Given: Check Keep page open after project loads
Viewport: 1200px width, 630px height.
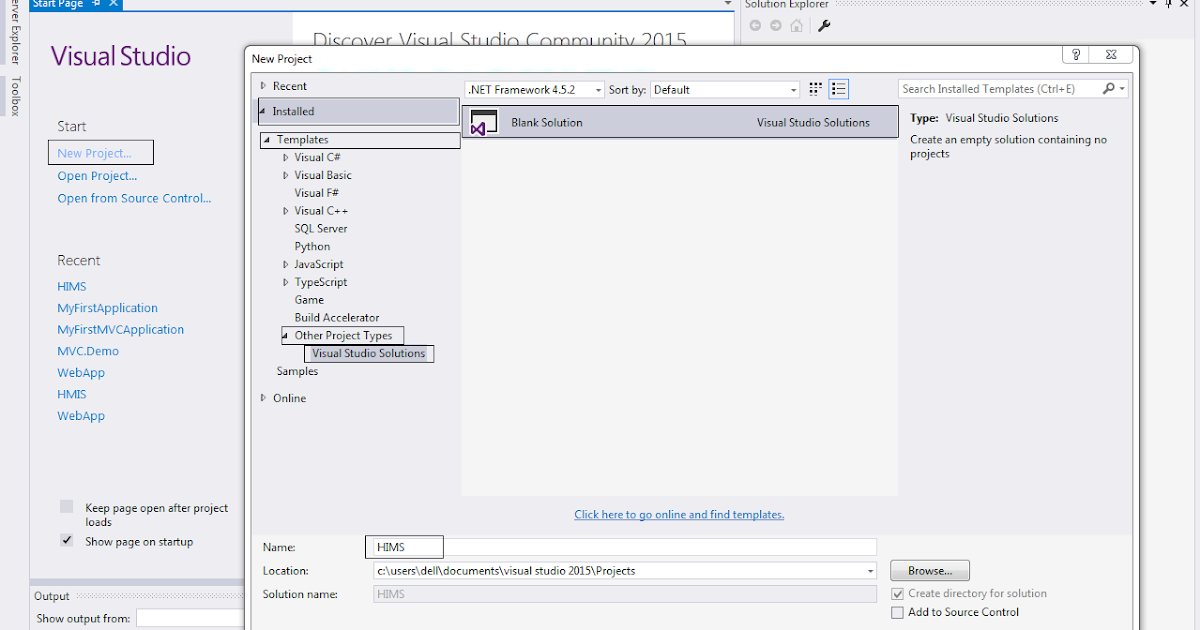Looking at the screenshot, I should pyautogui.click(x=66, y=506).
